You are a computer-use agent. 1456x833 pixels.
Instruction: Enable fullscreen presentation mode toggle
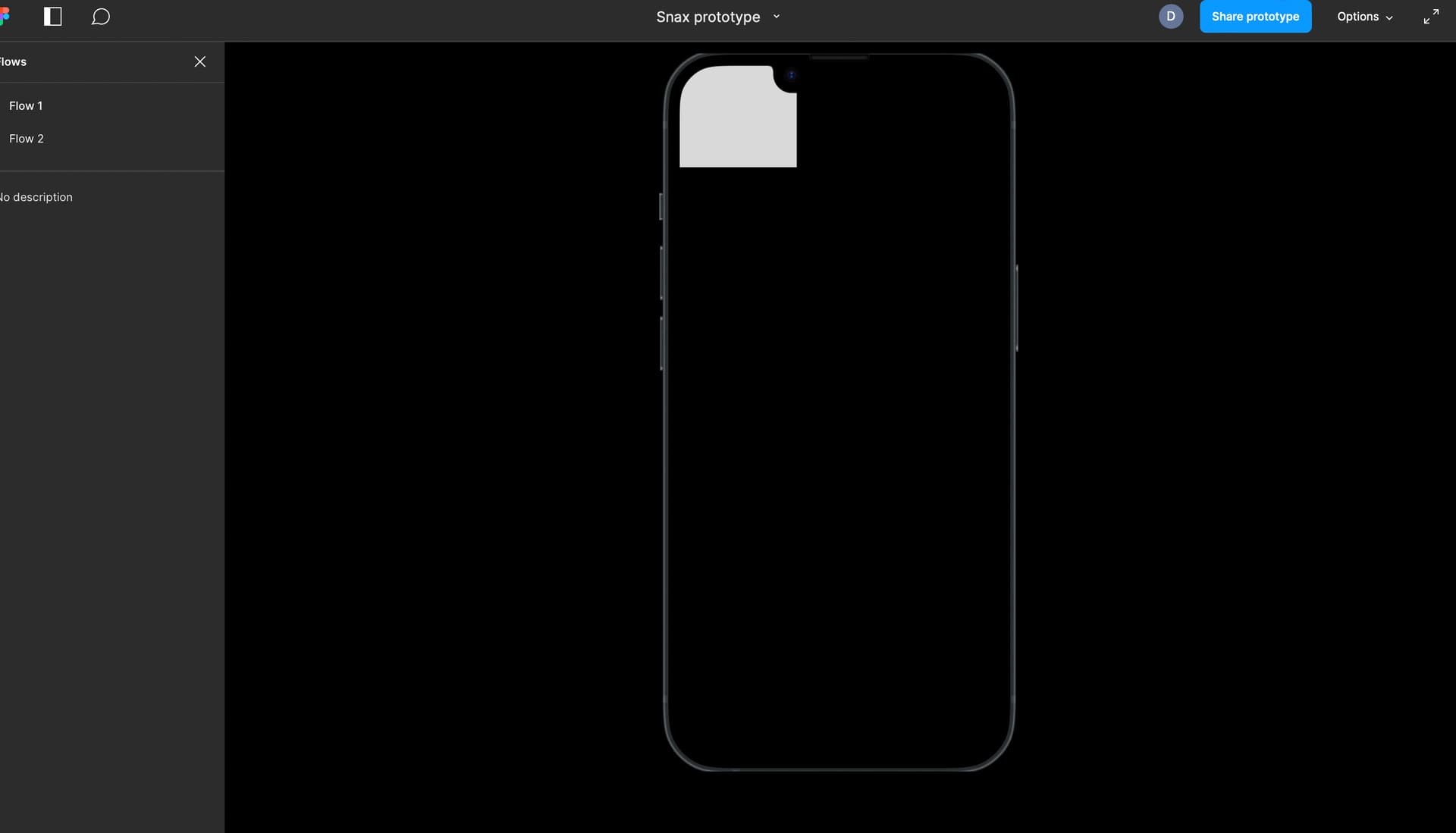[1431, 16]
